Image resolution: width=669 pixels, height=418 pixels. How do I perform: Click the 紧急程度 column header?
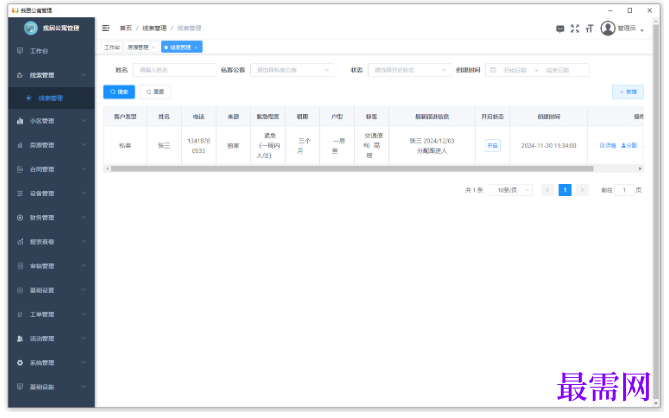[x=268, y=116]
